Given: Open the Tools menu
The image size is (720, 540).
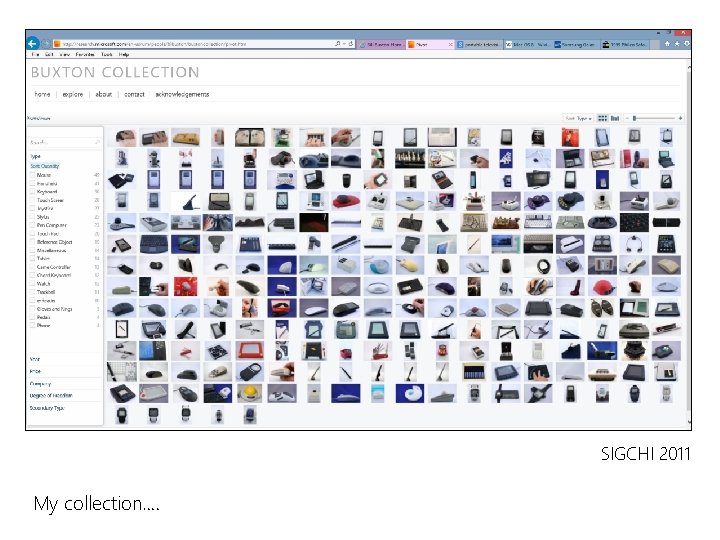Looking at the screenshot, I should [107, 54].
